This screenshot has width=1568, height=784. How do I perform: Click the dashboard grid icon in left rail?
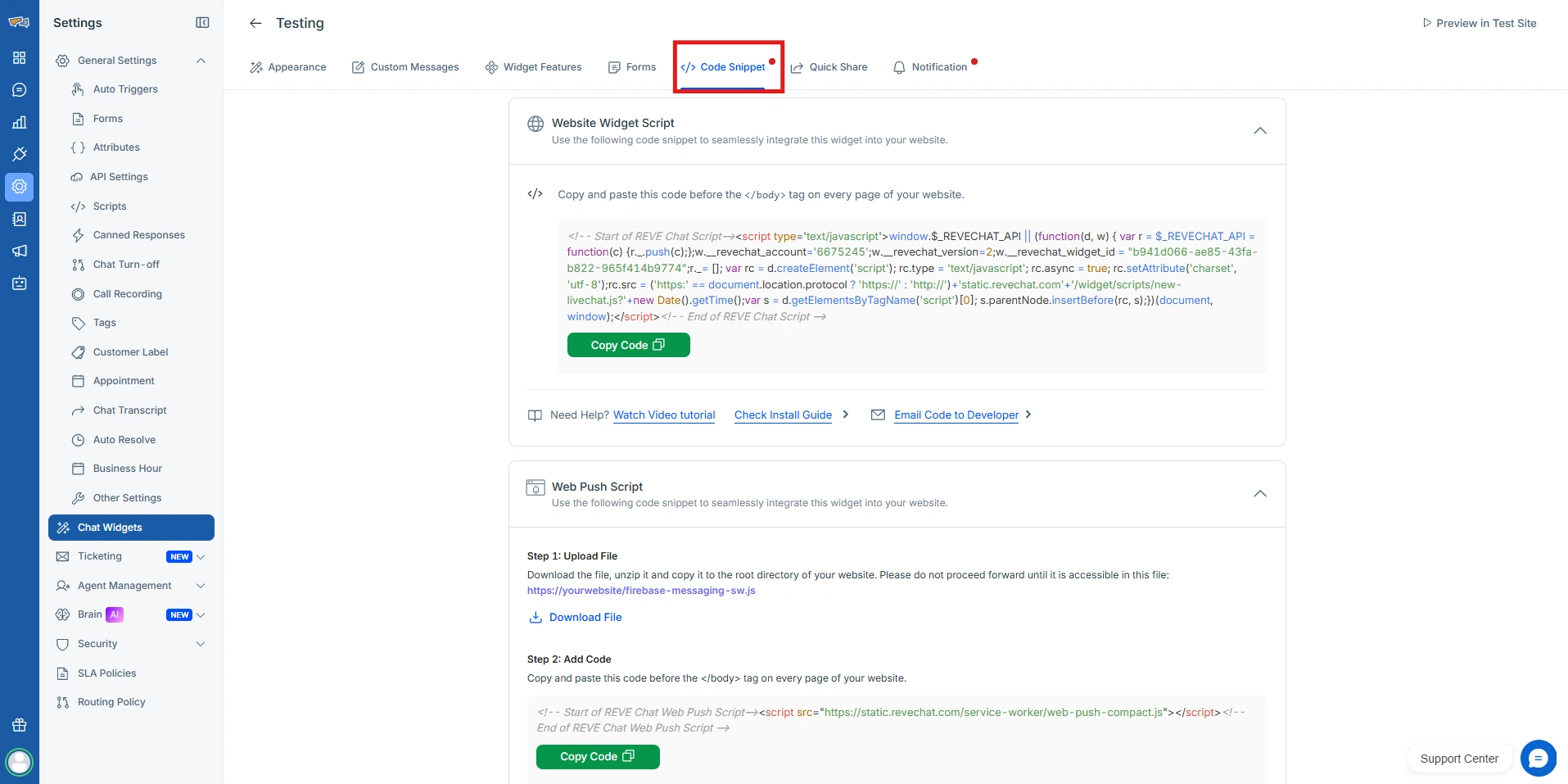(20, 58)
